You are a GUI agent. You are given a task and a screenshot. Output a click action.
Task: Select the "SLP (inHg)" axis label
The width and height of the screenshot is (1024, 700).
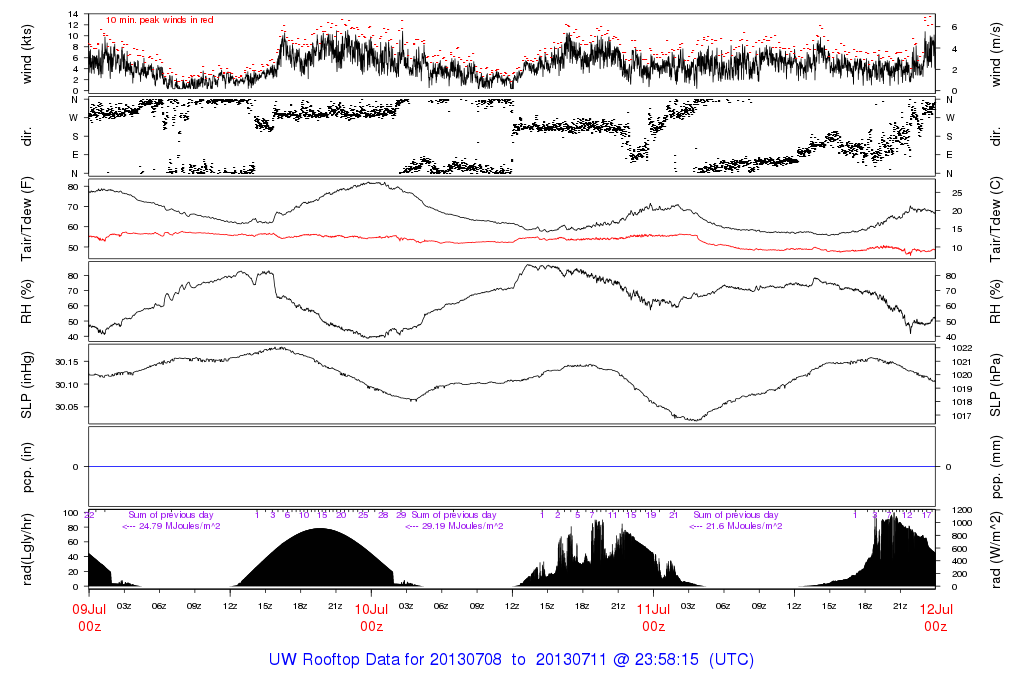point(27,385)
